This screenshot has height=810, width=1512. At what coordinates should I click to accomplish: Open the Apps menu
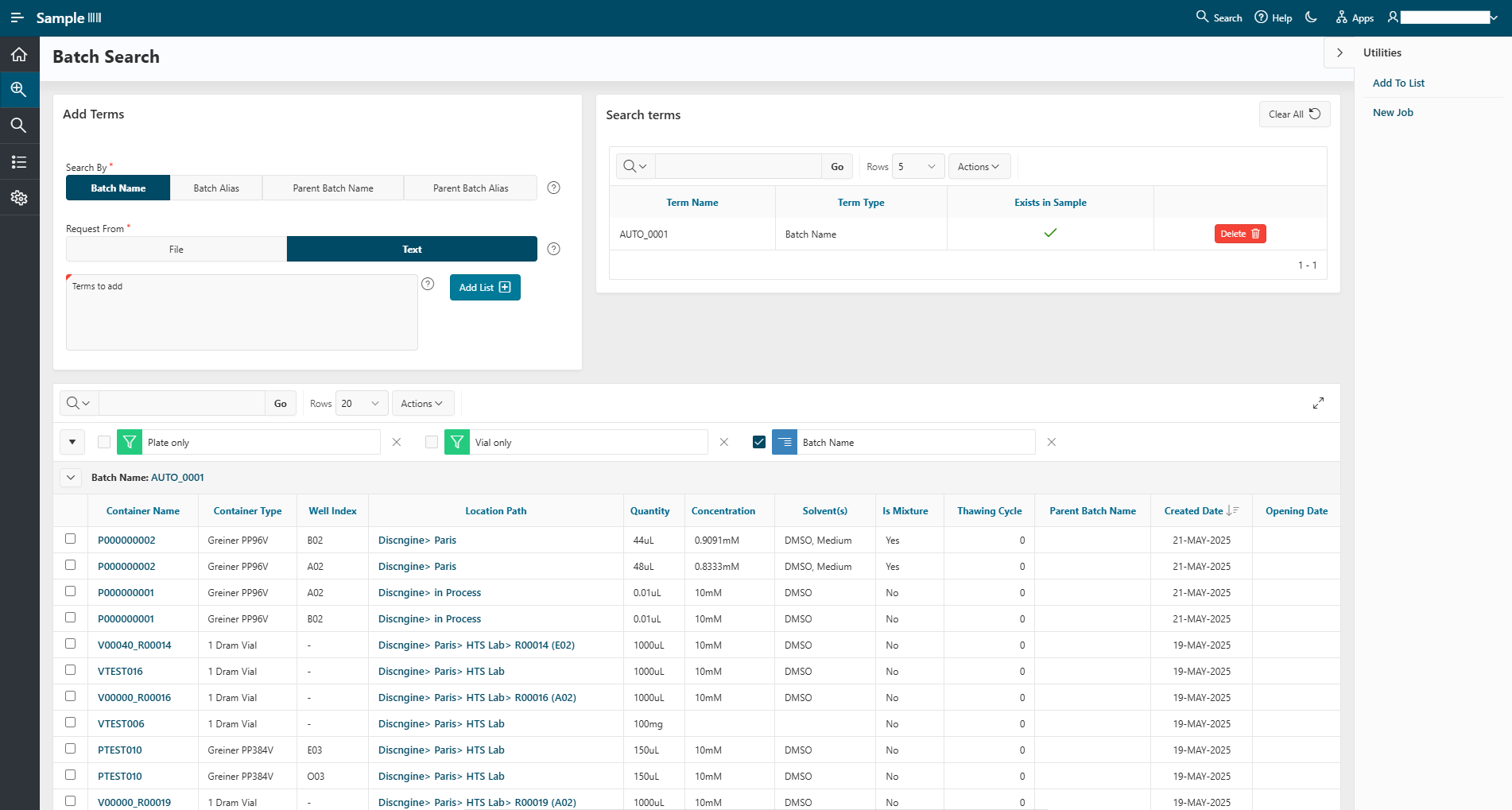(x=1355, y=17)
